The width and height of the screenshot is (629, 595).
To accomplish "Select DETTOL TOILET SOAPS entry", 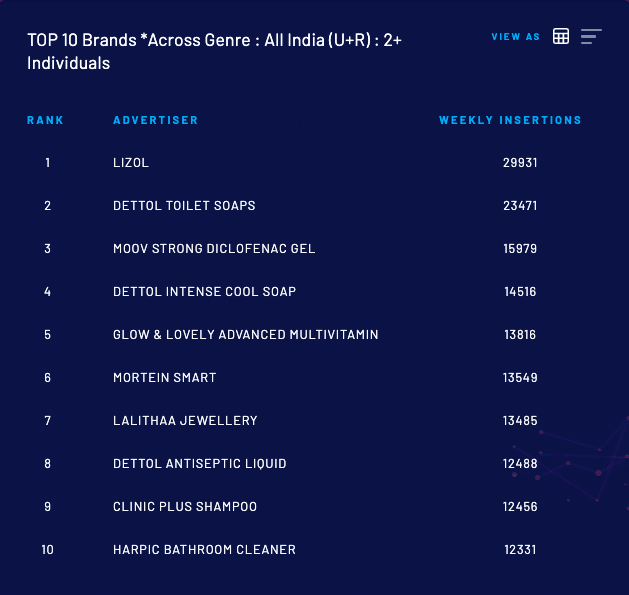I will [184, 205].
